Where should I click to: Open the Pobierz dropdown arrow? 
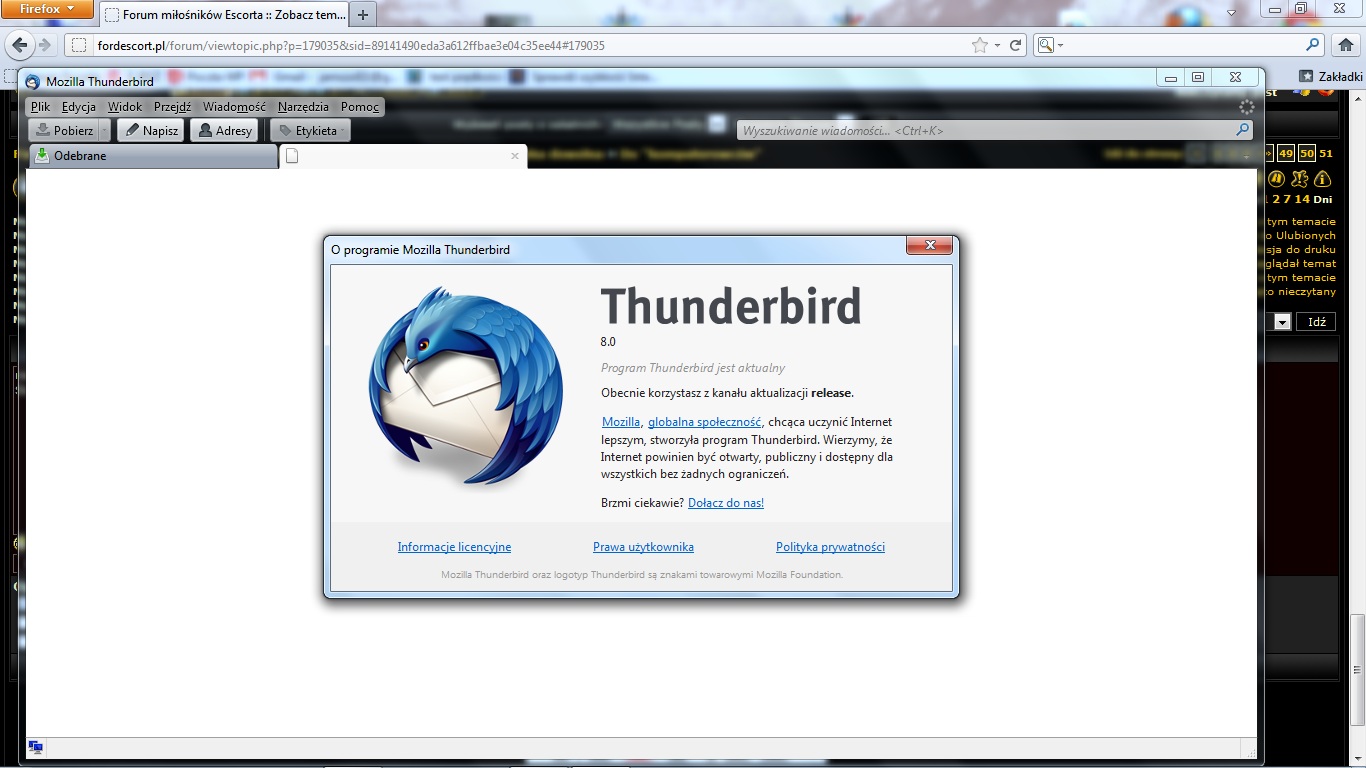[x=104, y=131]
